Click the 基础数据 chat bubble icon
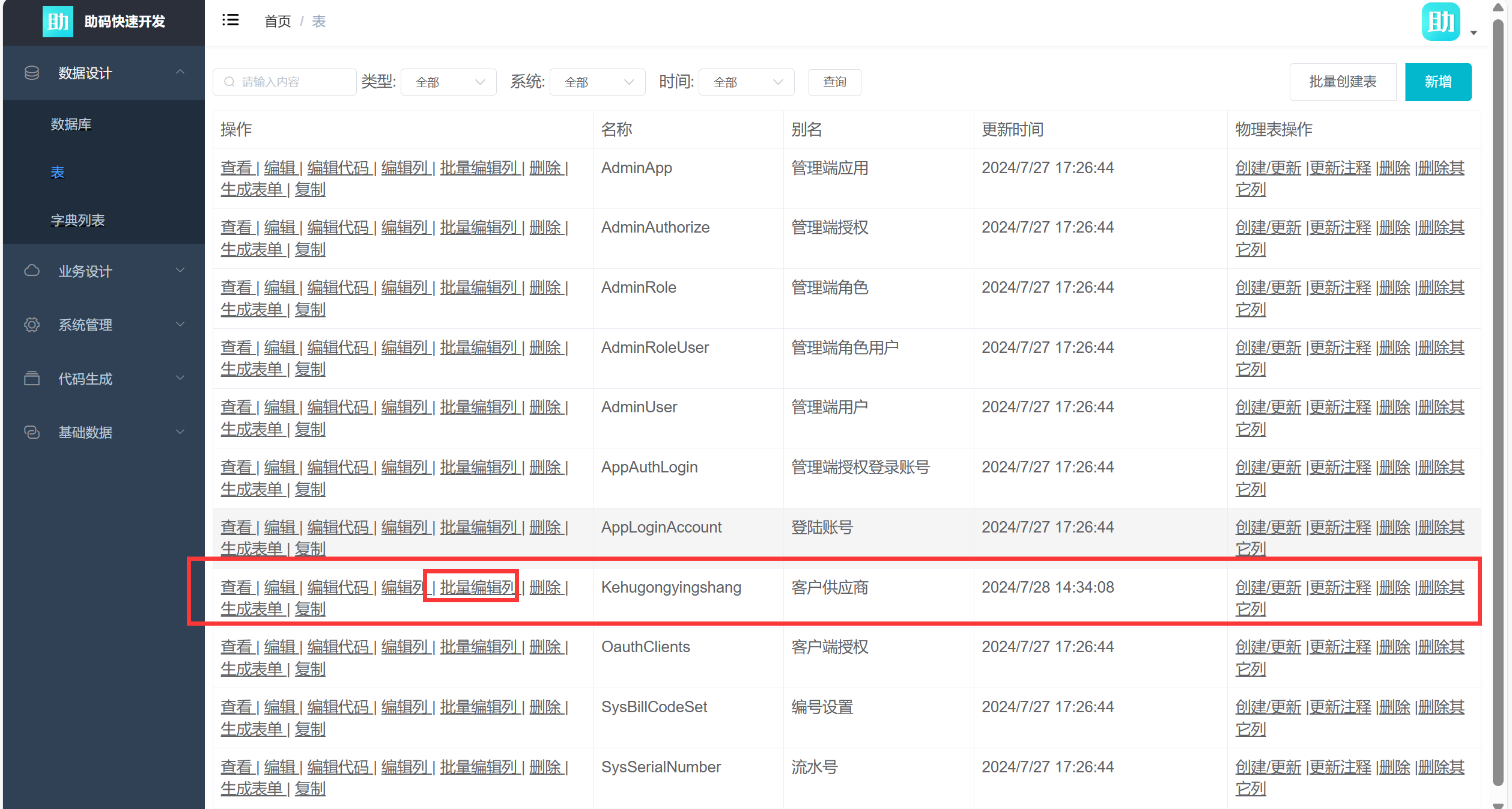The height and width of the screenshot is (809, 1512). point(32,432)
